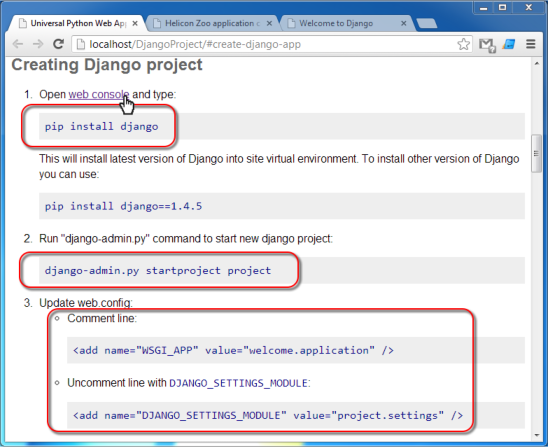Screen dimensions: 548x447
Task: Click the page icon in the address bar
Action: (x=81, y=44)
